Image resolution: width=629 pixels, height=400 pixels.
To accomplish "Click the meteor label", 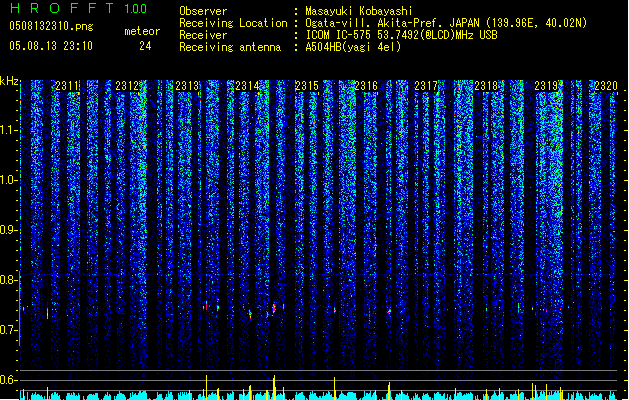I will pyautogui.click(x=142, y=31).
